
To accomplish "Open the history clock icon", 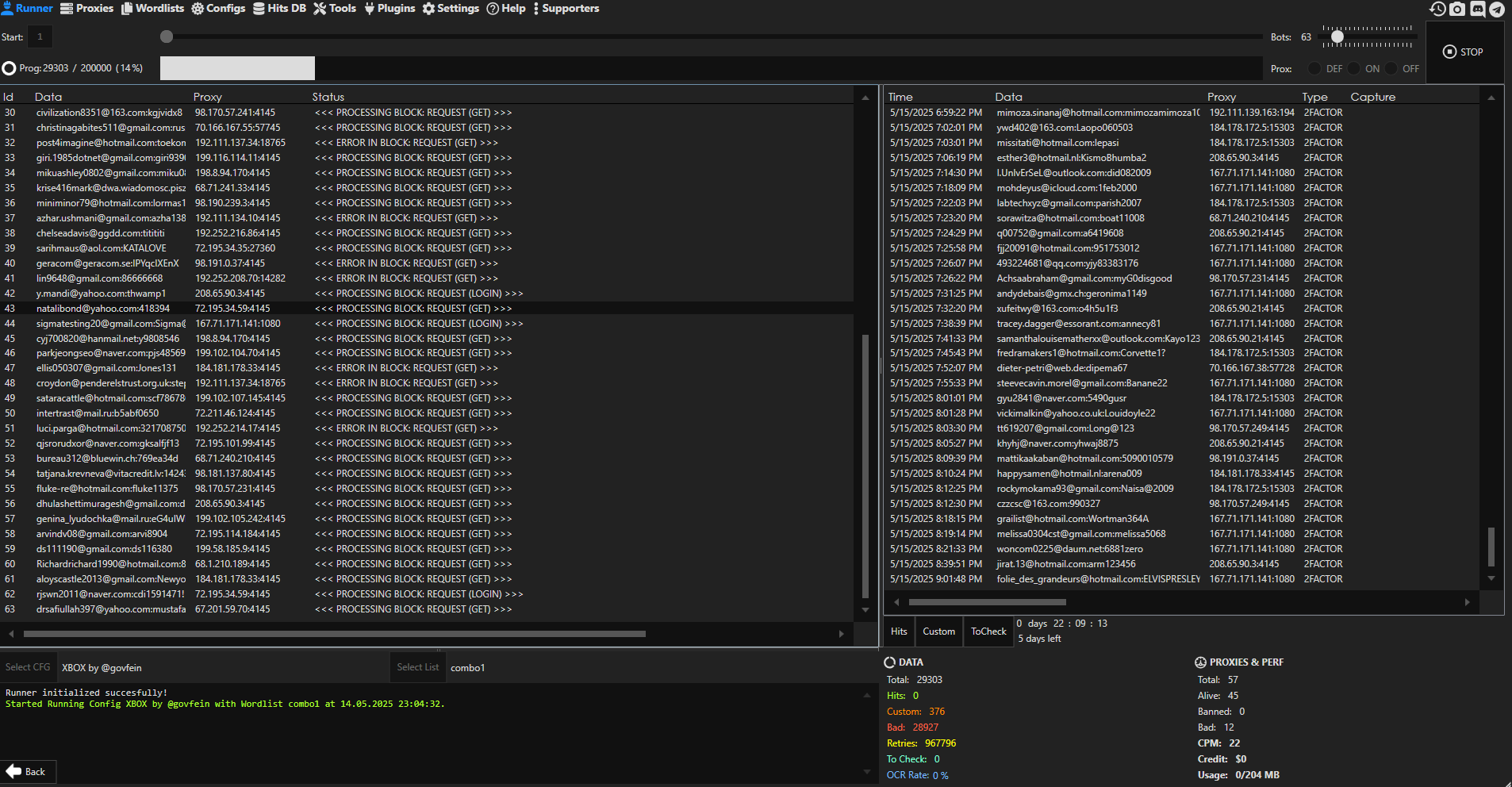I will [x=1437, y=9].
